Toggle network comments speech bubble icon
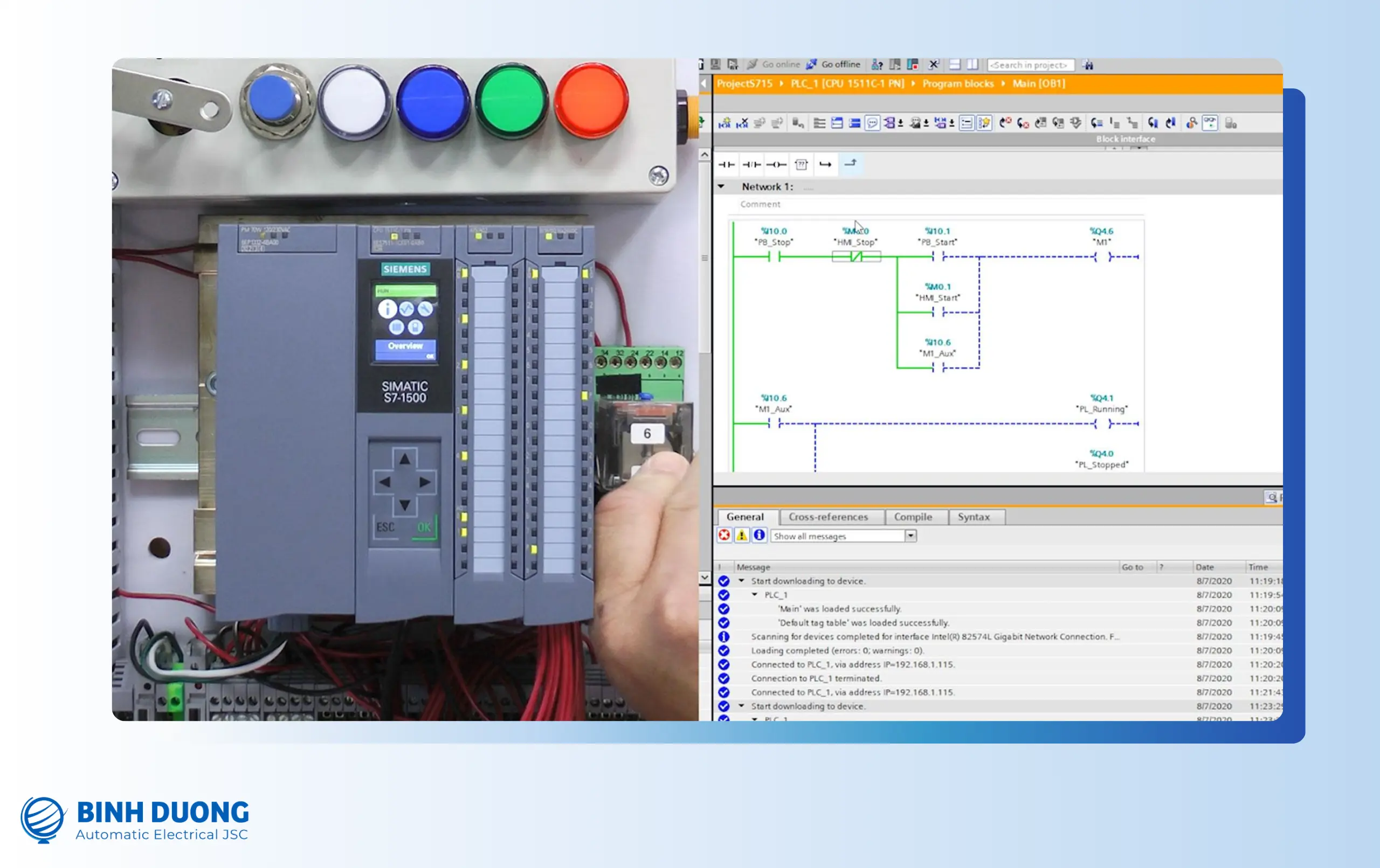Image resolution: width=1380 pixels, height=868 pixels. tap(872, 123)
